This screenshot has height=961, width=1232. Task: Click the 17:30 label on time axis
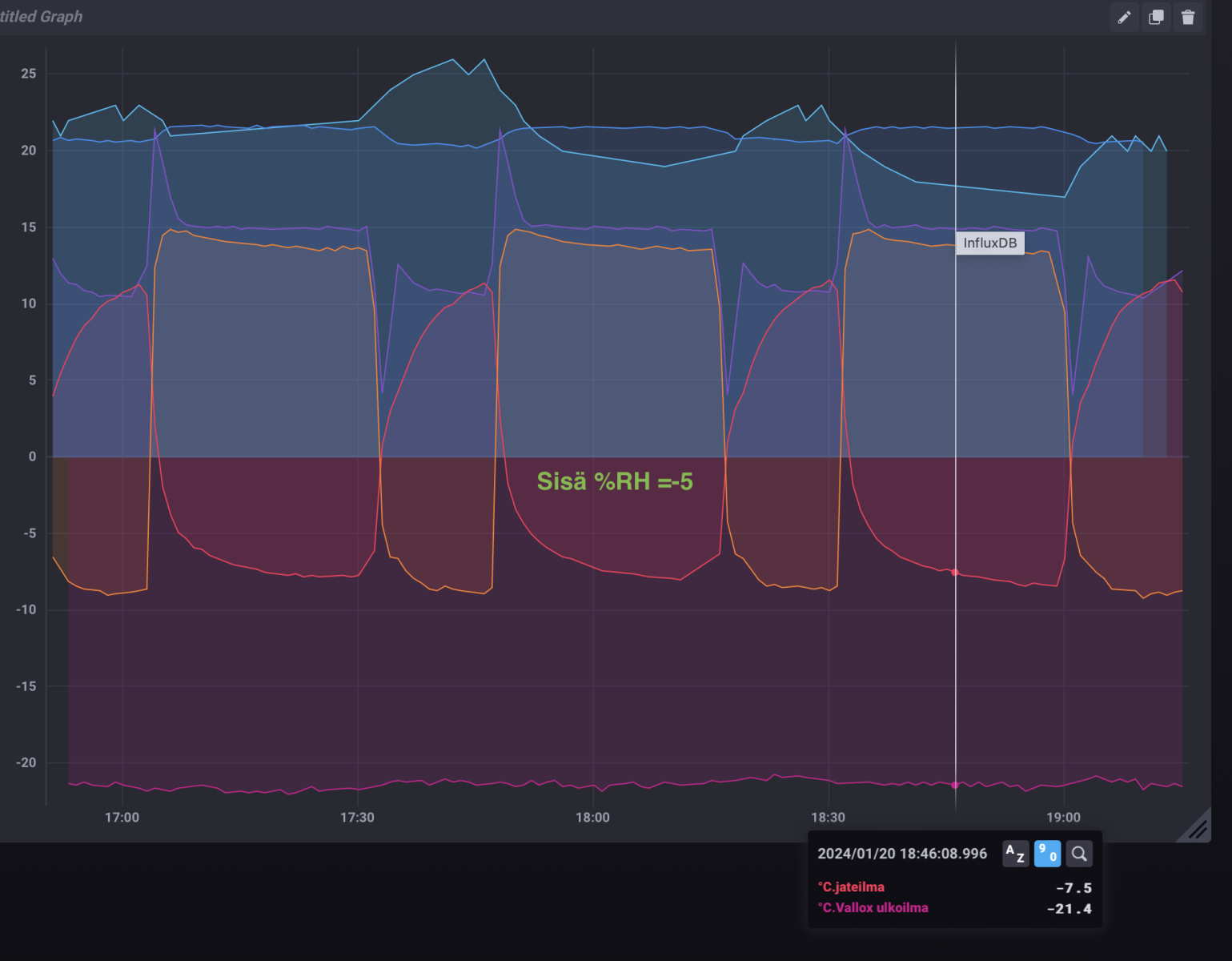357,818
